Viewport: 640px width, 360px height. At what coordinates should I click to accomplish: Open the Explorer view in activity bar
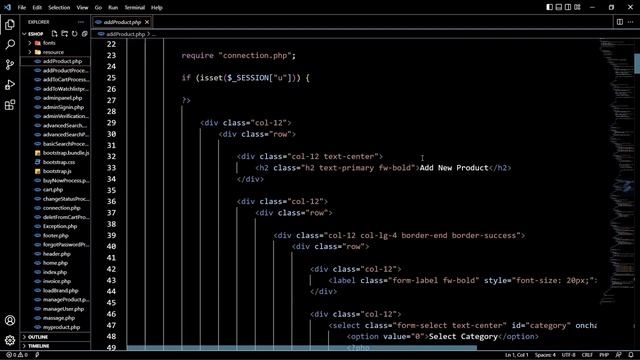[10, 25]
